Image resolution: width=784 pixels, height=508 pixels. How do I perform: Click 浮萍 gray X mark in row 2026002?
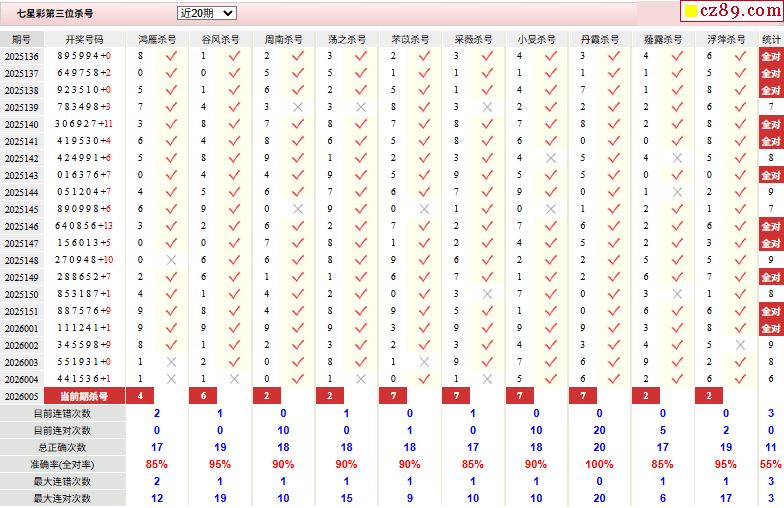point(740,345)
